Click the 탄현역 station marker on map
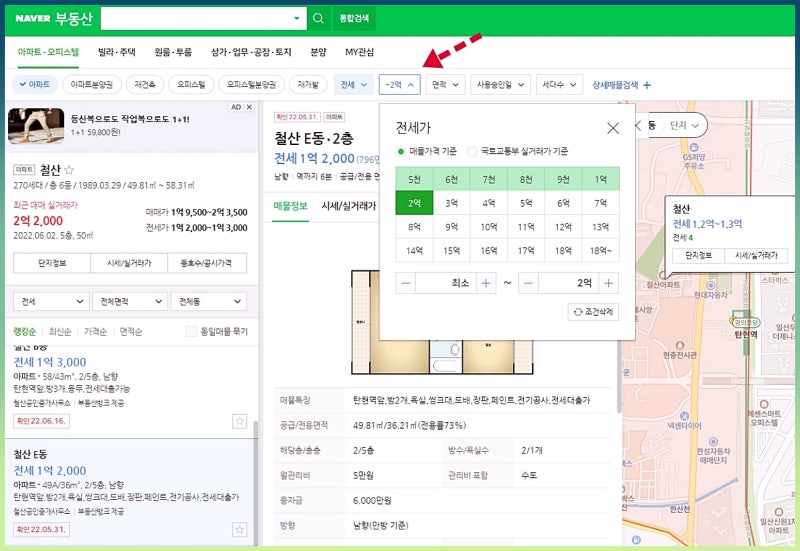 (745, 323)
